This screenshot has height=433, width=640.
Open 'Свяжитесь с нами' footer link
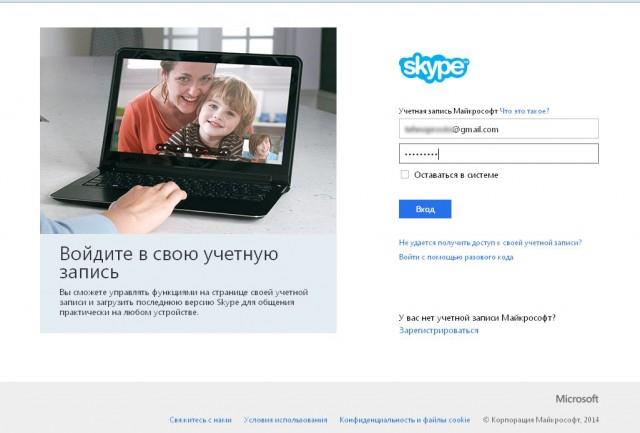click(x=200, y=420)
